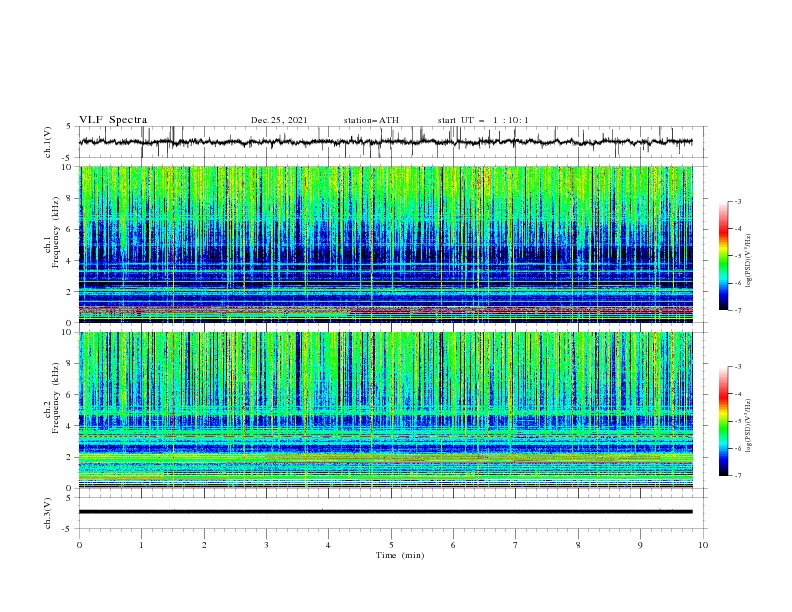
Task: Select the "start UT = 1 : 10: 1" text
Action: click(x=483, y=120)
